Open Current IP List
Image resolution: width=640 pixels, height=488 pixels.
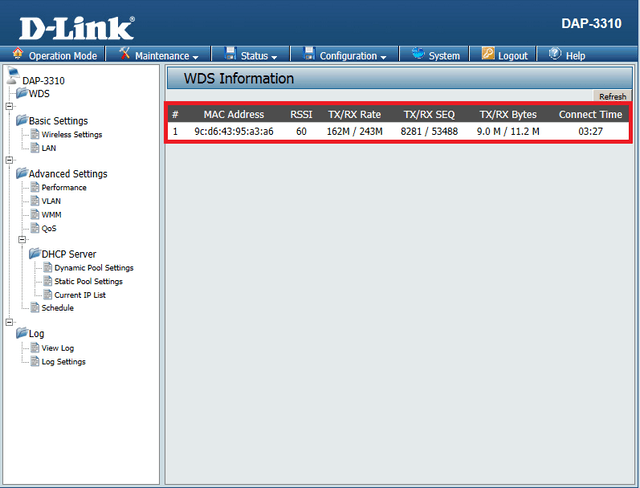tap(80, 295)
